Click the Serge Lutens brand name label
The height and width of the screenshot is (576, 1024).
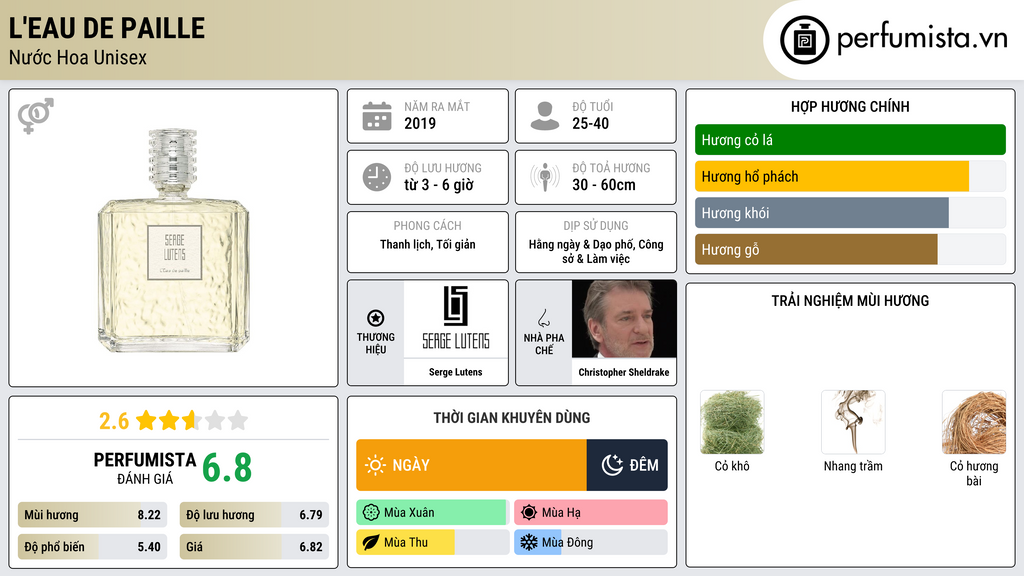pyautogui.click(x=455, y=372)
